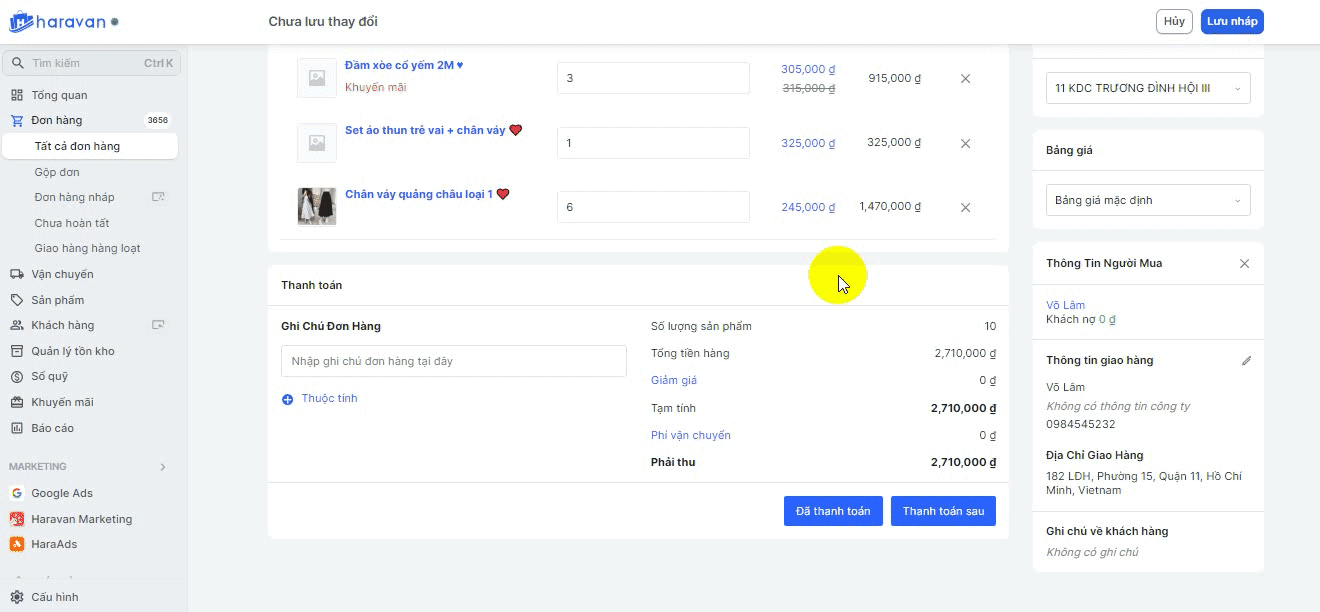This screenshot has width=1320, height=612.
Task: Click quantity field showing 3
Action: click(653, 78)
